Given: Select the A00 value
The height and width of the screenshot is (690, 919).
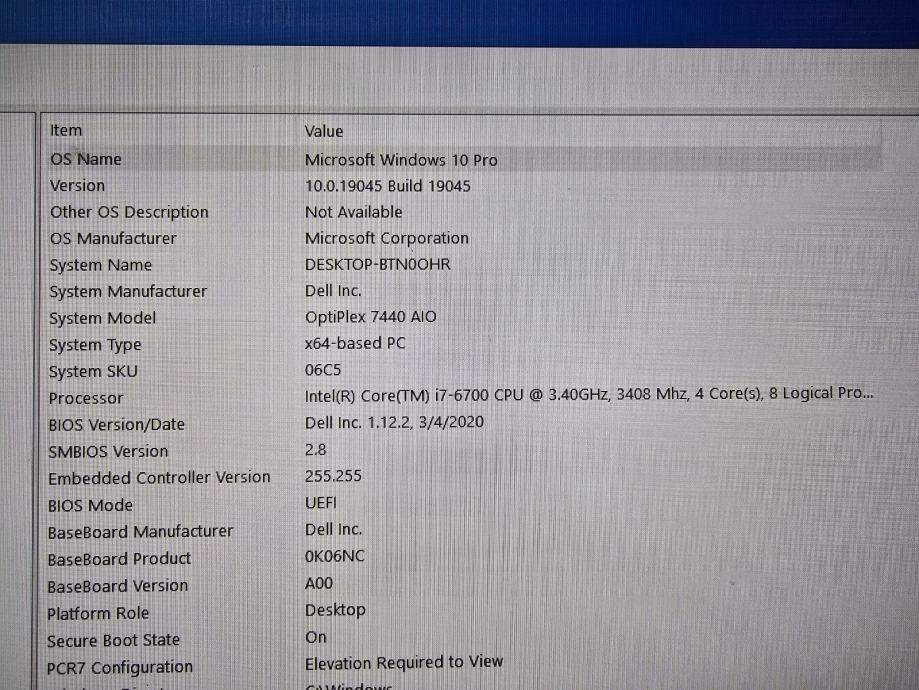Looking at the screenshot, I should 319,583.
